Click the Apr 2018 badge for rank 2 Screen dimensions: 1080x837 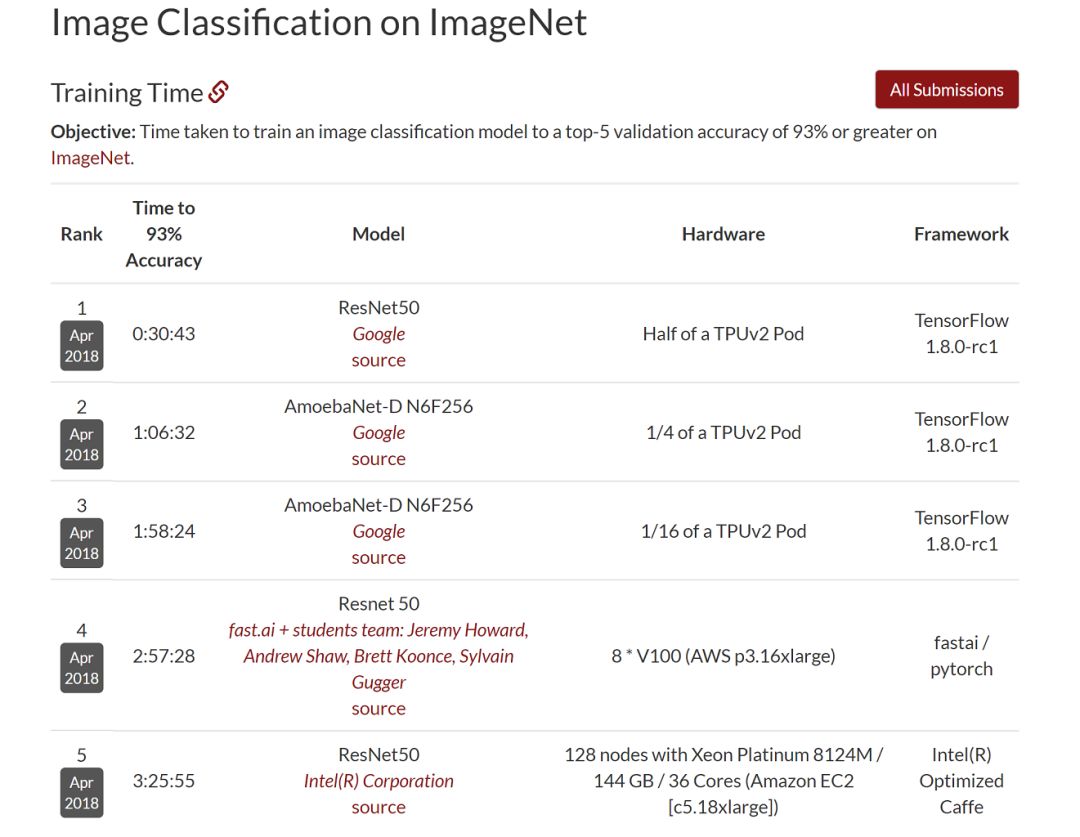coord(82,445)
